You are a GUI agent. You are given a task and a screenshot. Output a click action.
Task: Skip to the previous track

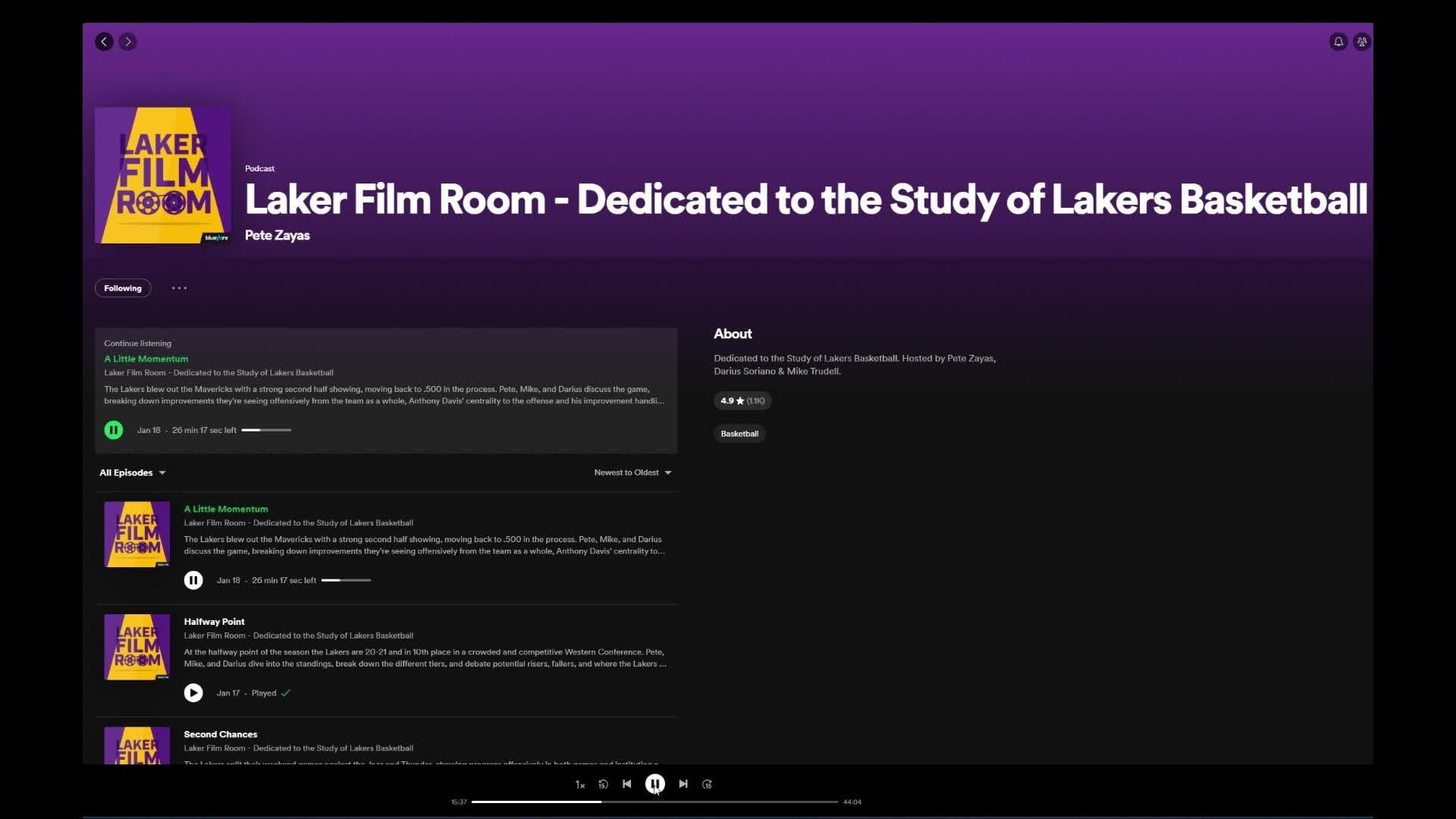[627, 784]
